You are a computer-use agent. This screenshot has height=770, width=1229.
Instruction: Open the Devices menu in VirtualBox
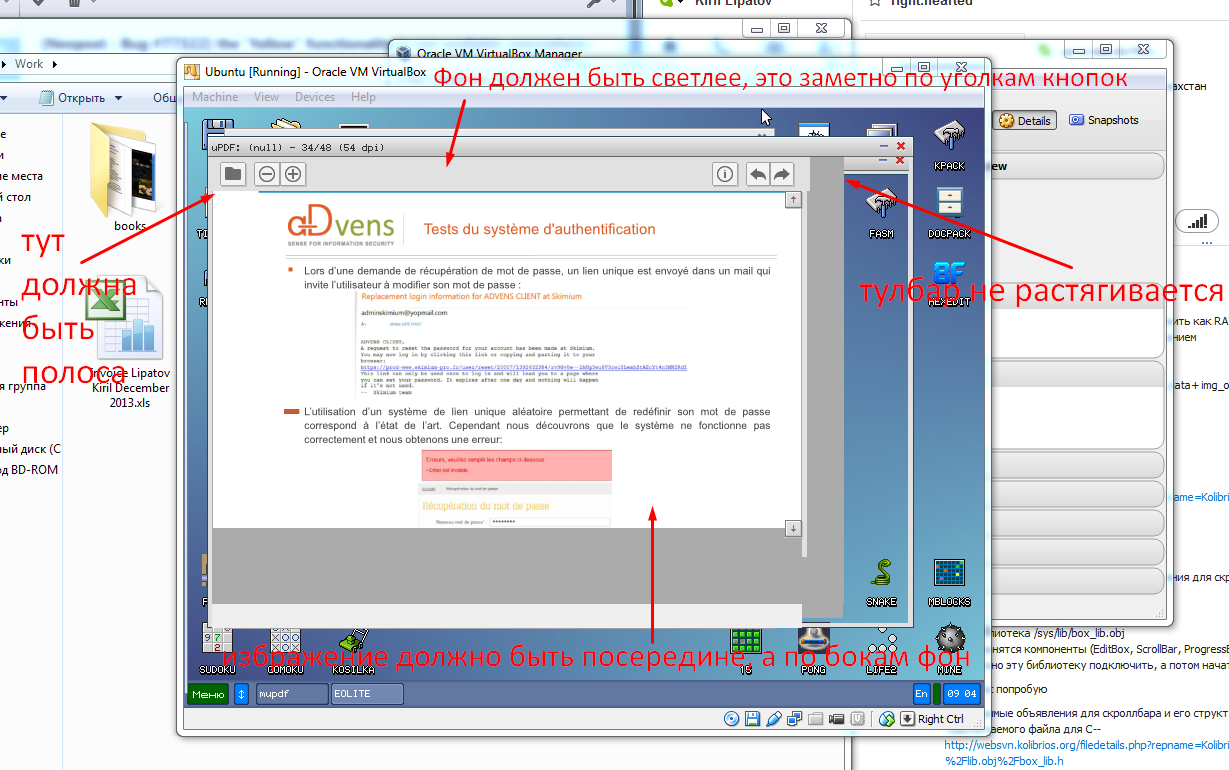coord(315,97)
